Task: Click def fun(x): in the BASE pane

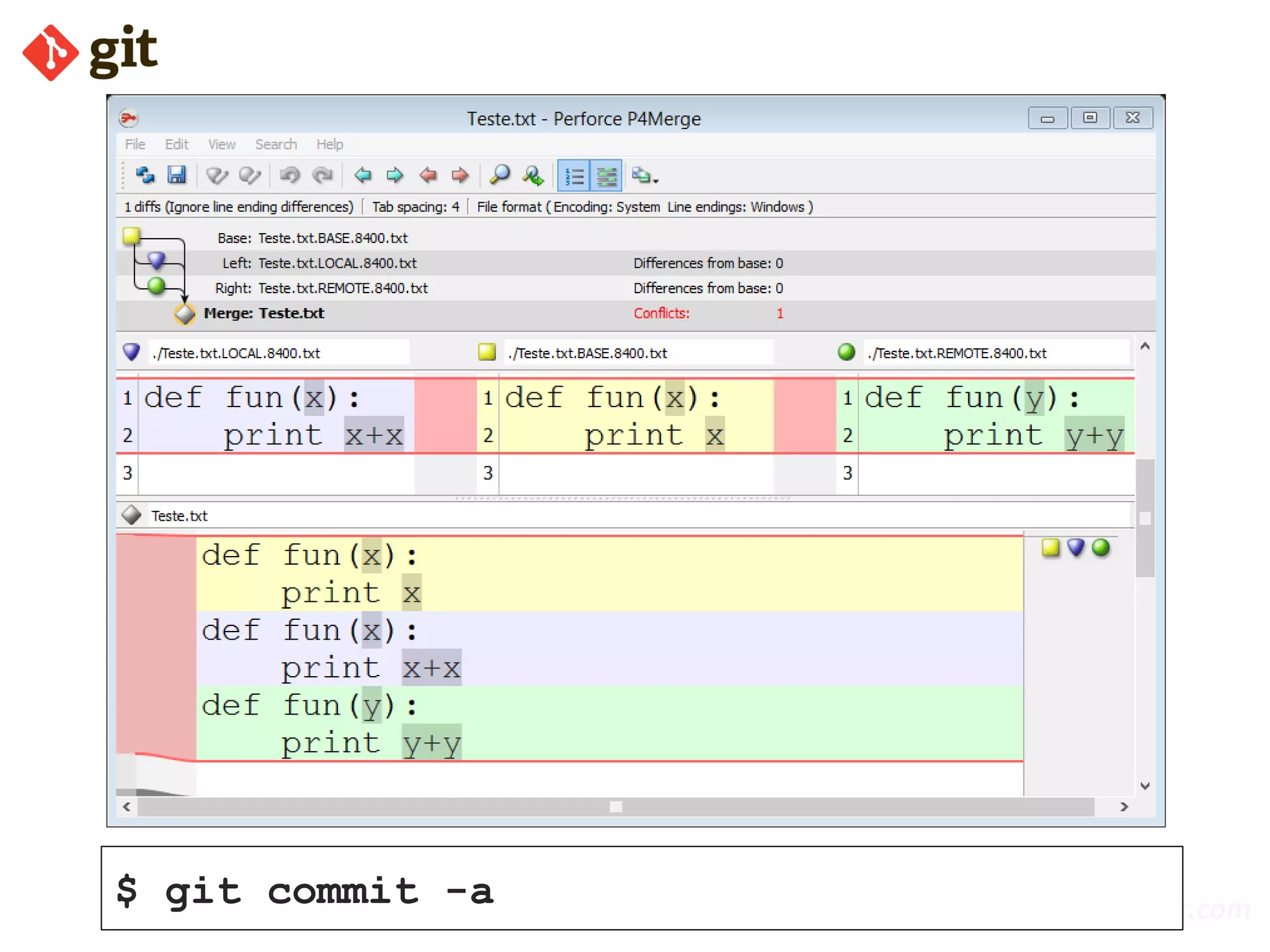Action: tap(614, 397)
